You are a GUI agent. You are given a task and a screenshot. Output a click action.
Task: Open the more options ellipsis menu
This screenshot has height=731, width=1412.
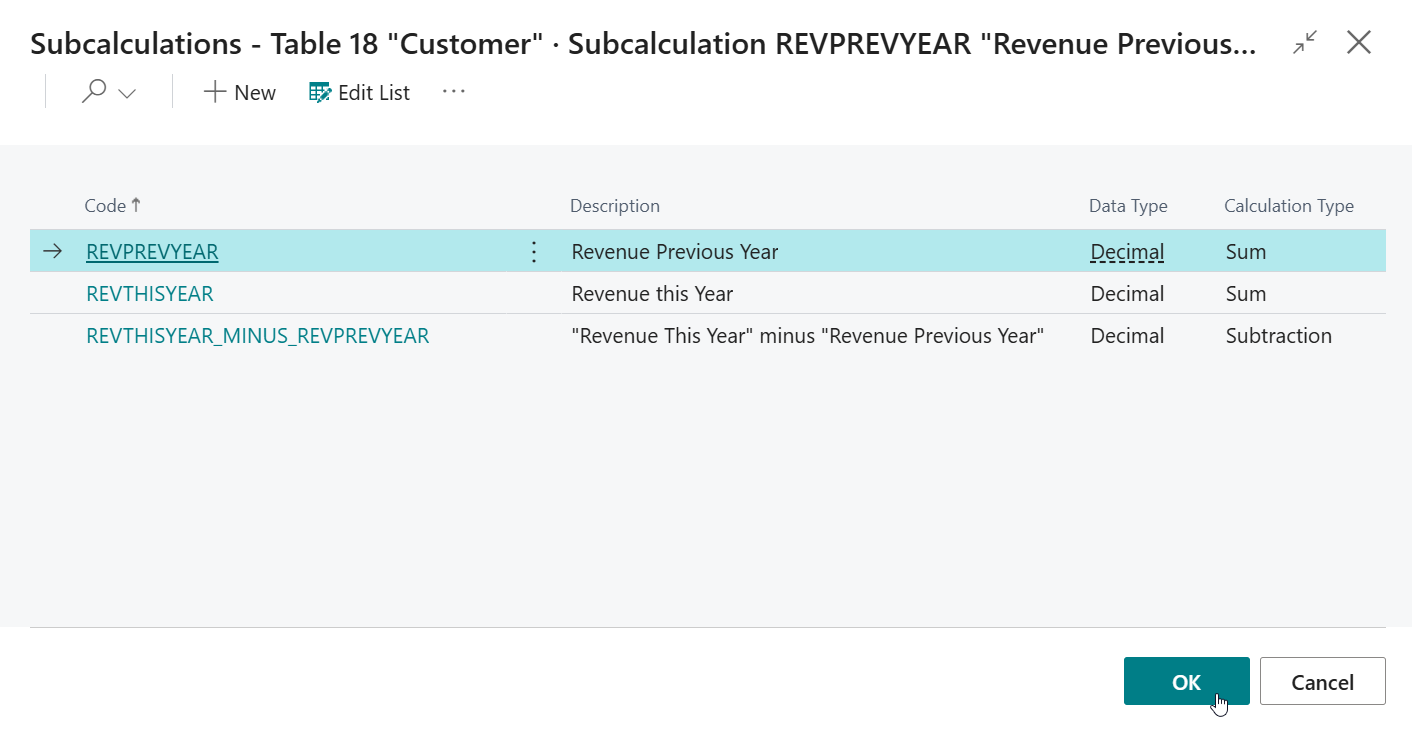pyautogui.click(x=454, y=91)
